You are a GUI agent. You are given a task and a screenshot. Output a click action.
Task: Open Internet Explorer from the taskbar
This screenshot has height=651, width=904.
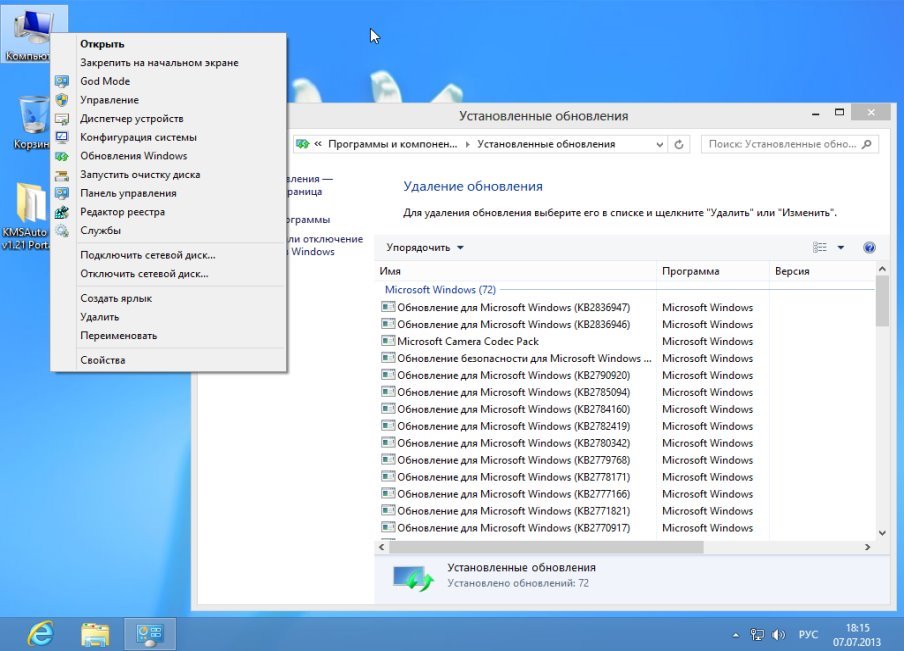[x=40, y=634]
